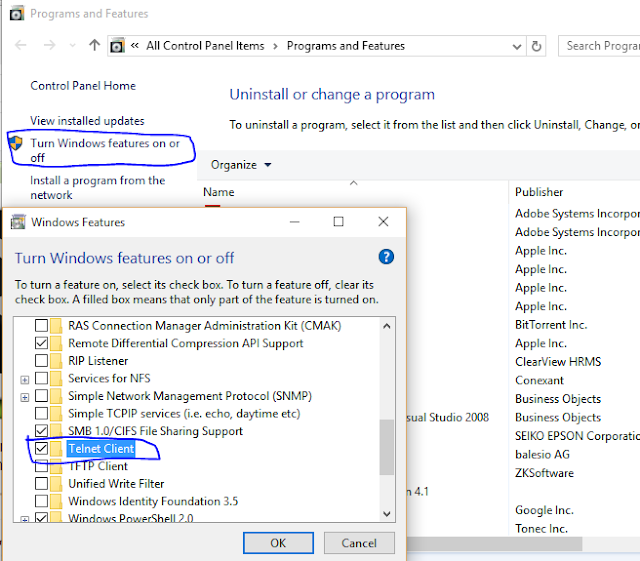Click the Back navigation arrow
This screenshot has width=640, height=561.
click(x=20, y=45)
